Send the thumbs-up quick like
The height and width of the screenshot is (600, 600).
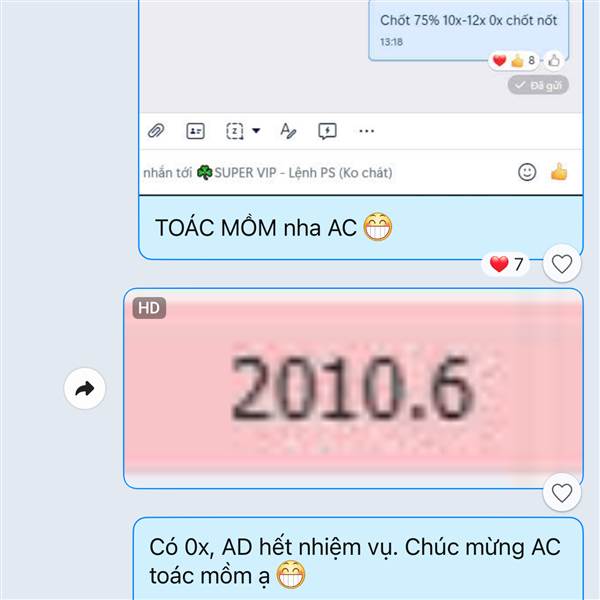(559, 172)
